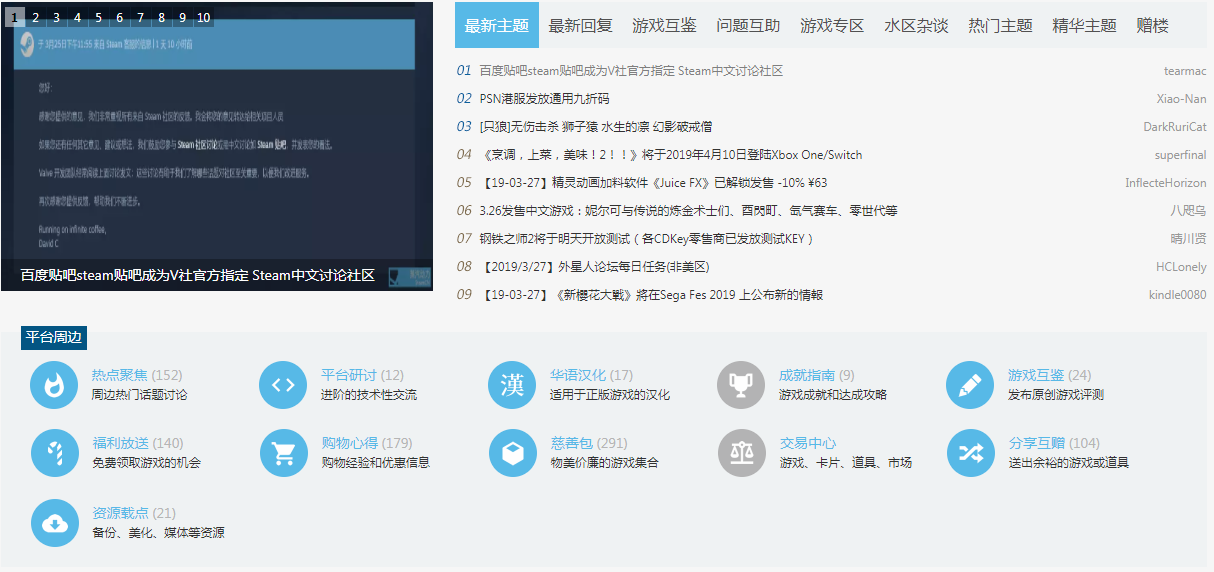1214x572 pixels.
Task: Open the 热点聚焦 (152) forum link
Action: (137, 375)
